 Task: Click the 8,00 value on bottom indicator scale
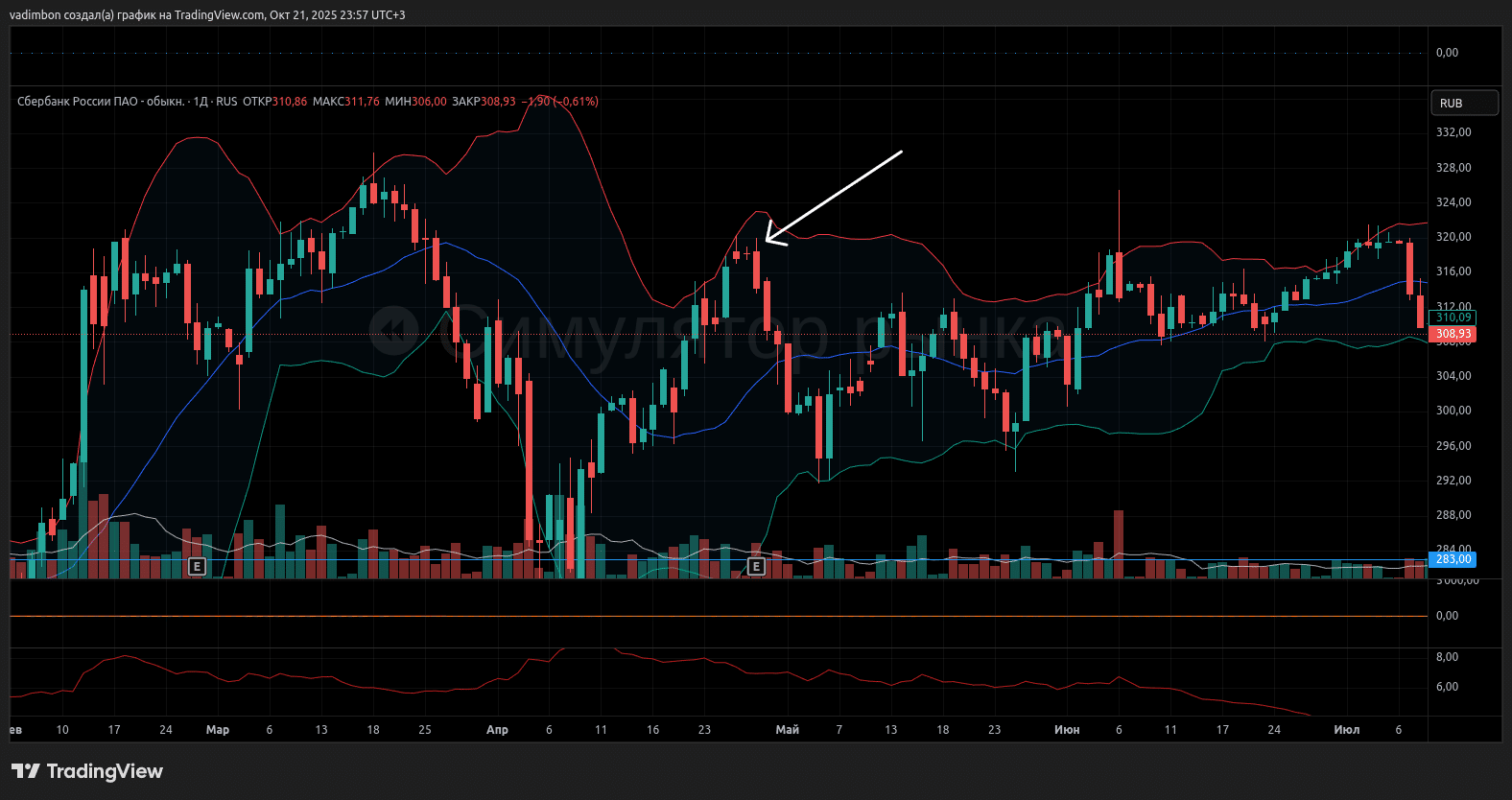point(1447,657)
